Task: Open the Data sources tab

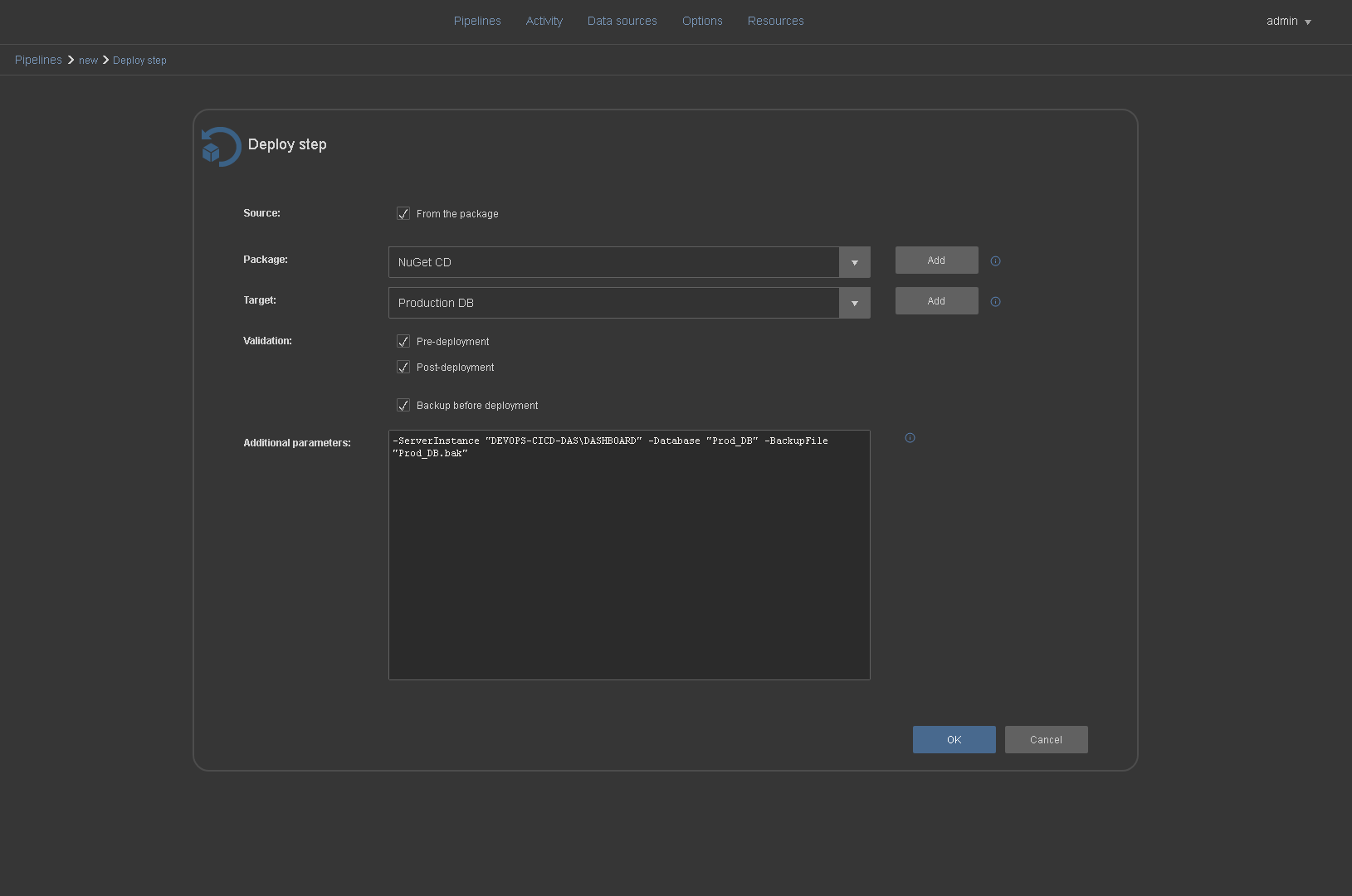Action: (622, 21)
